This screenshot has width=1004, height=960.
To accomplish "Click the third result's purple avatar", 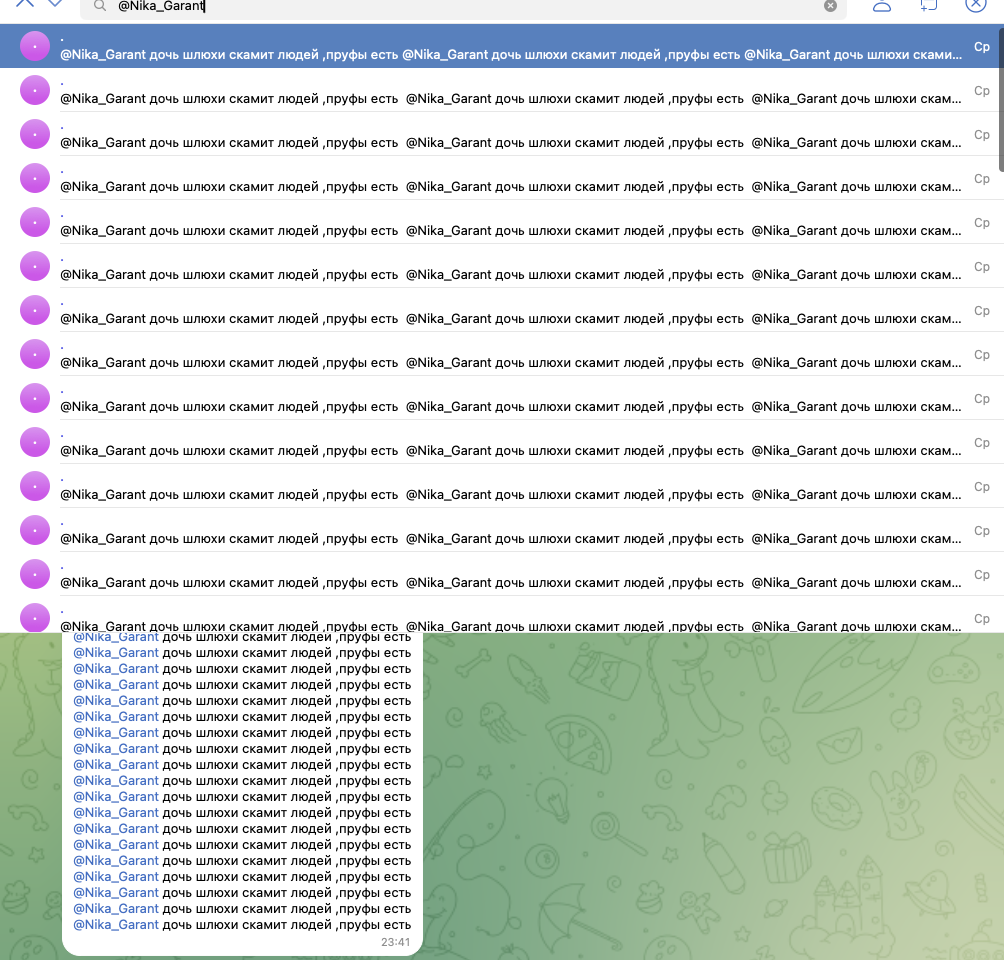I will click(35, 134).
